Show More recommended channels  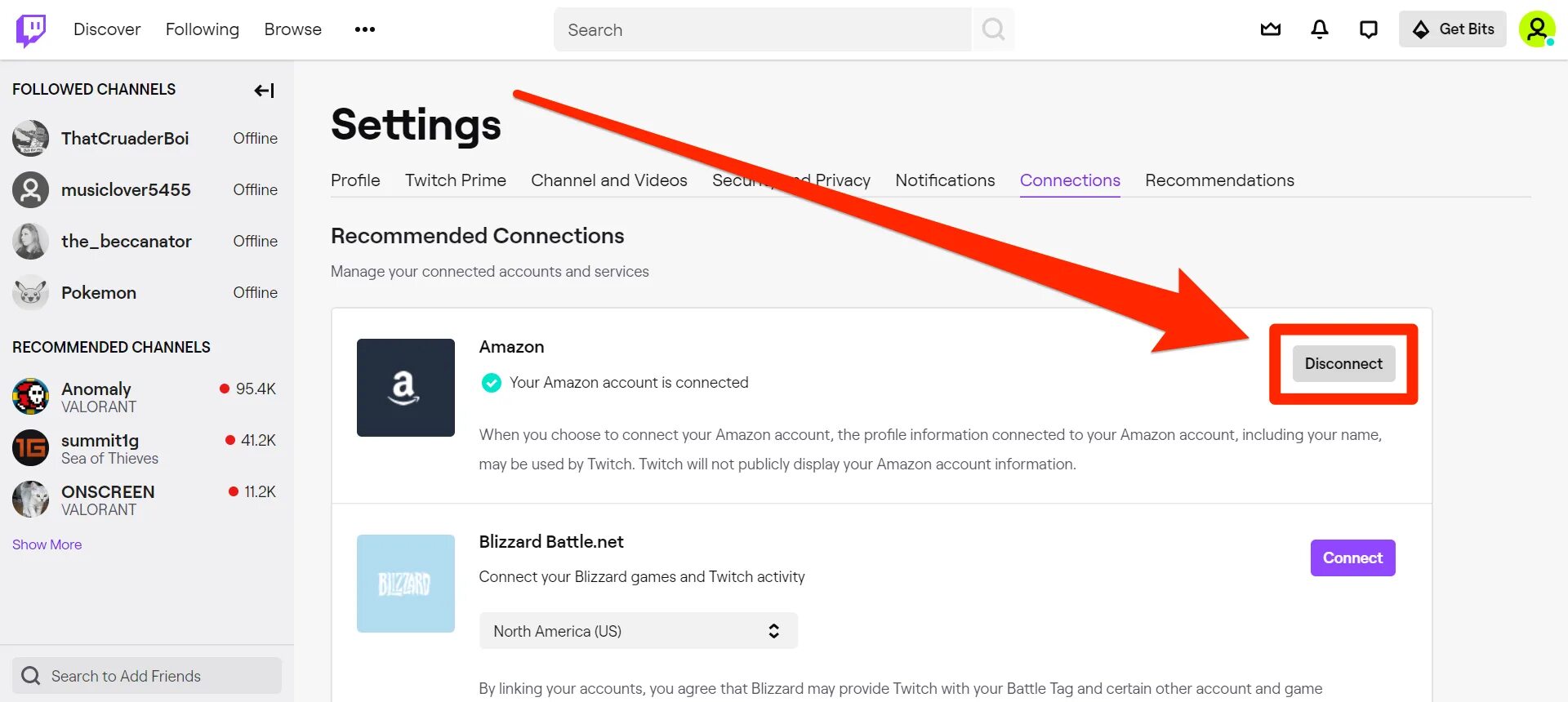(x=47, y=544)
